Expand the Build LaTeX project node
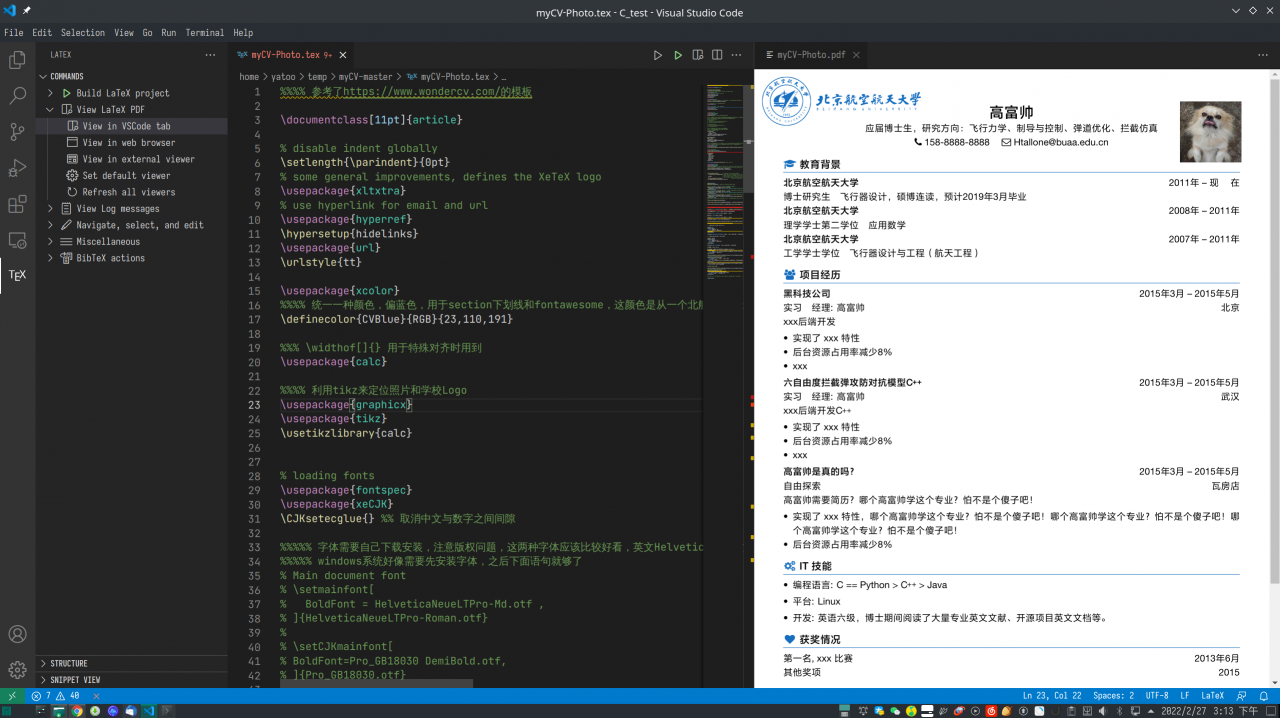 click(x=51, y=93)
